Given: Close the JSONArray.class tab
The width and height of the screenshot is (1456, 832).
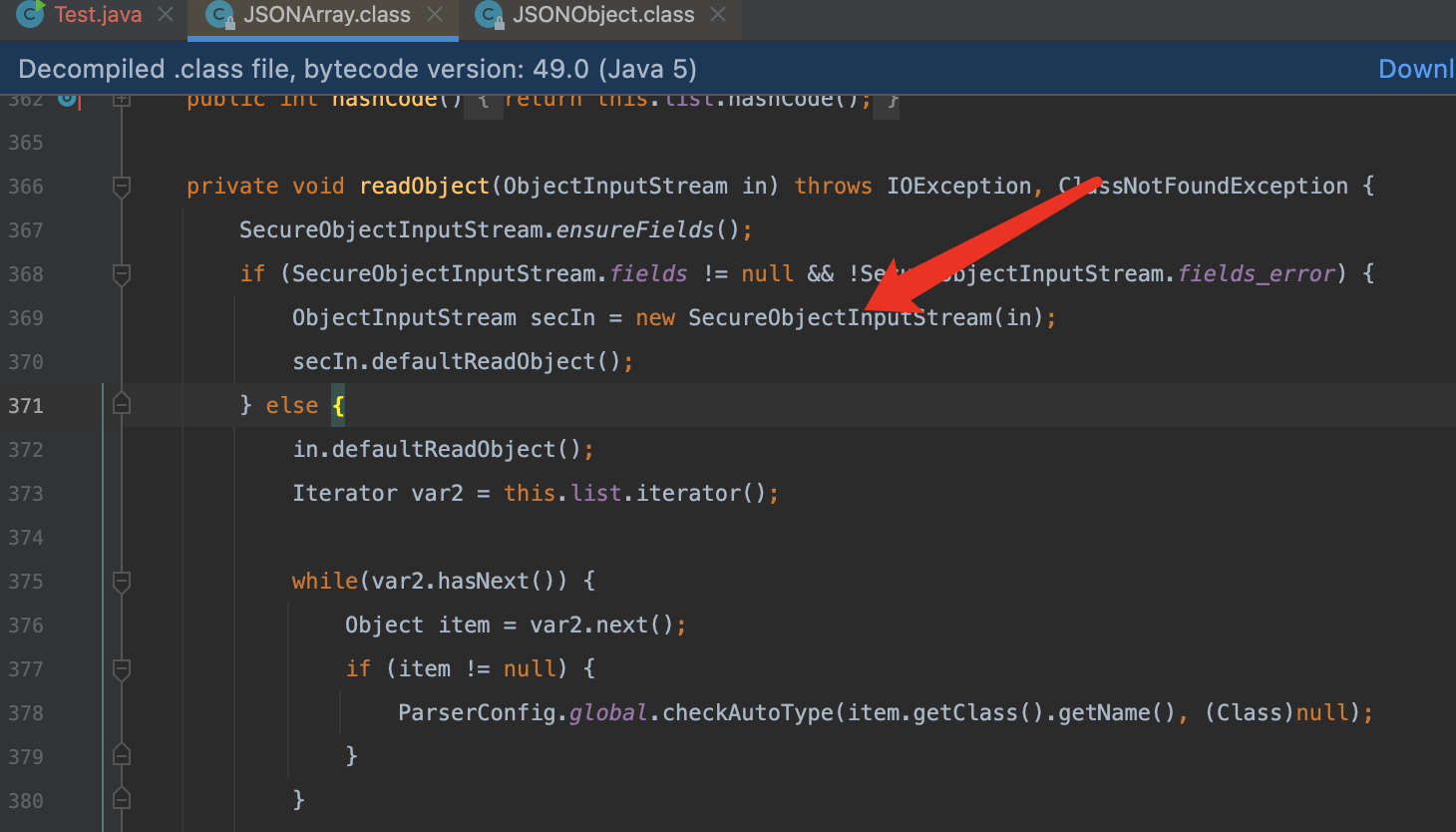Looking at the screenshot, I should 435,15.
